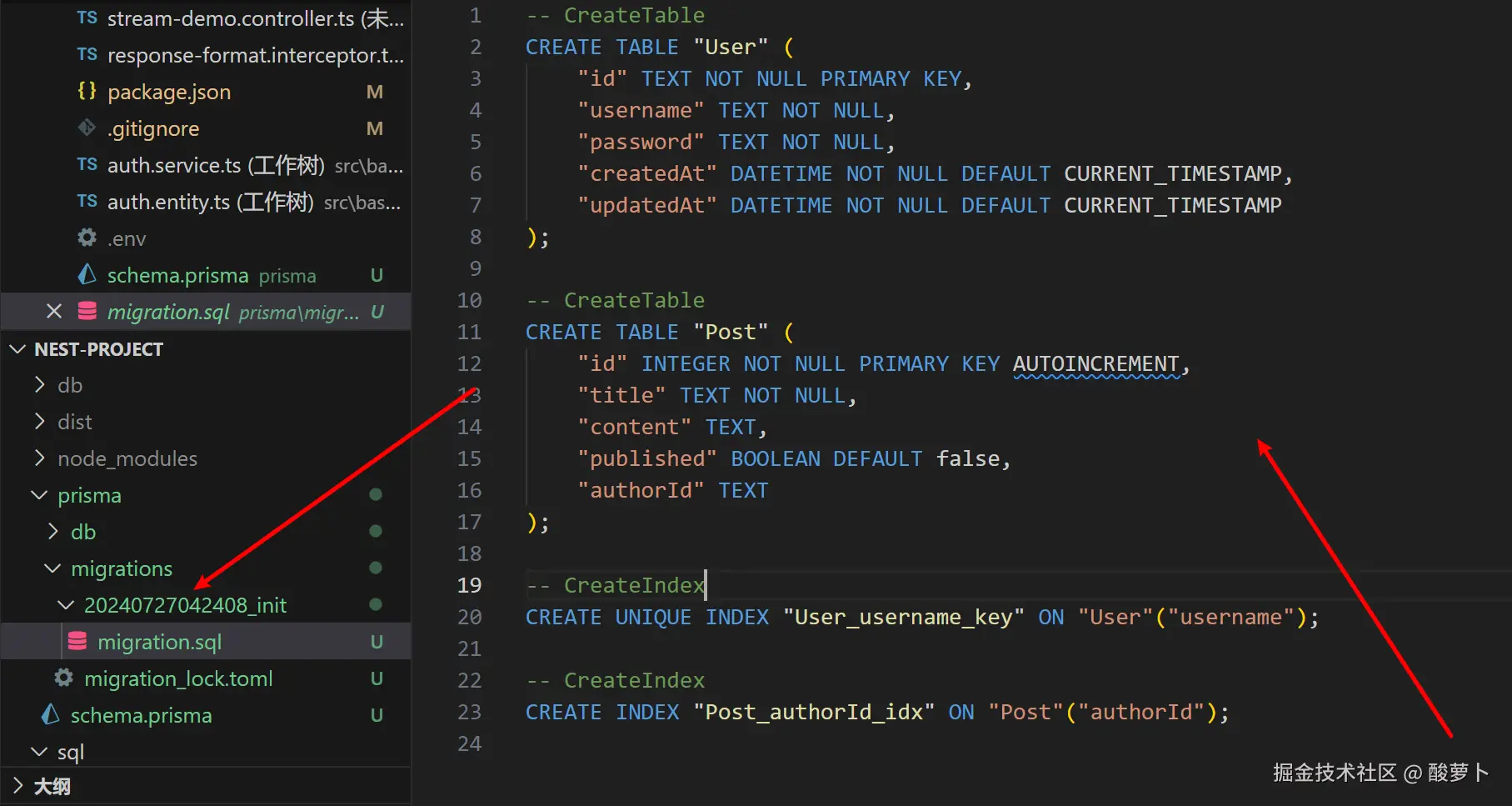
Task: Click the TS icon next to response-format.interceptor
Action: pyautogui.click(x=87, y=54)
